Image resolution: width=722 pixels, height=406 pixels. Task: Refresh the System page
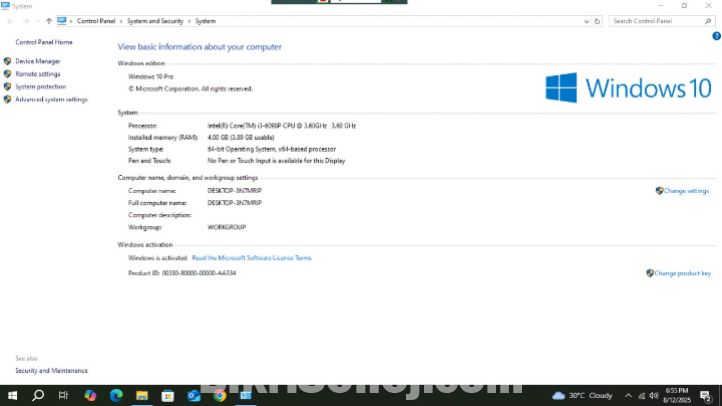597,21
